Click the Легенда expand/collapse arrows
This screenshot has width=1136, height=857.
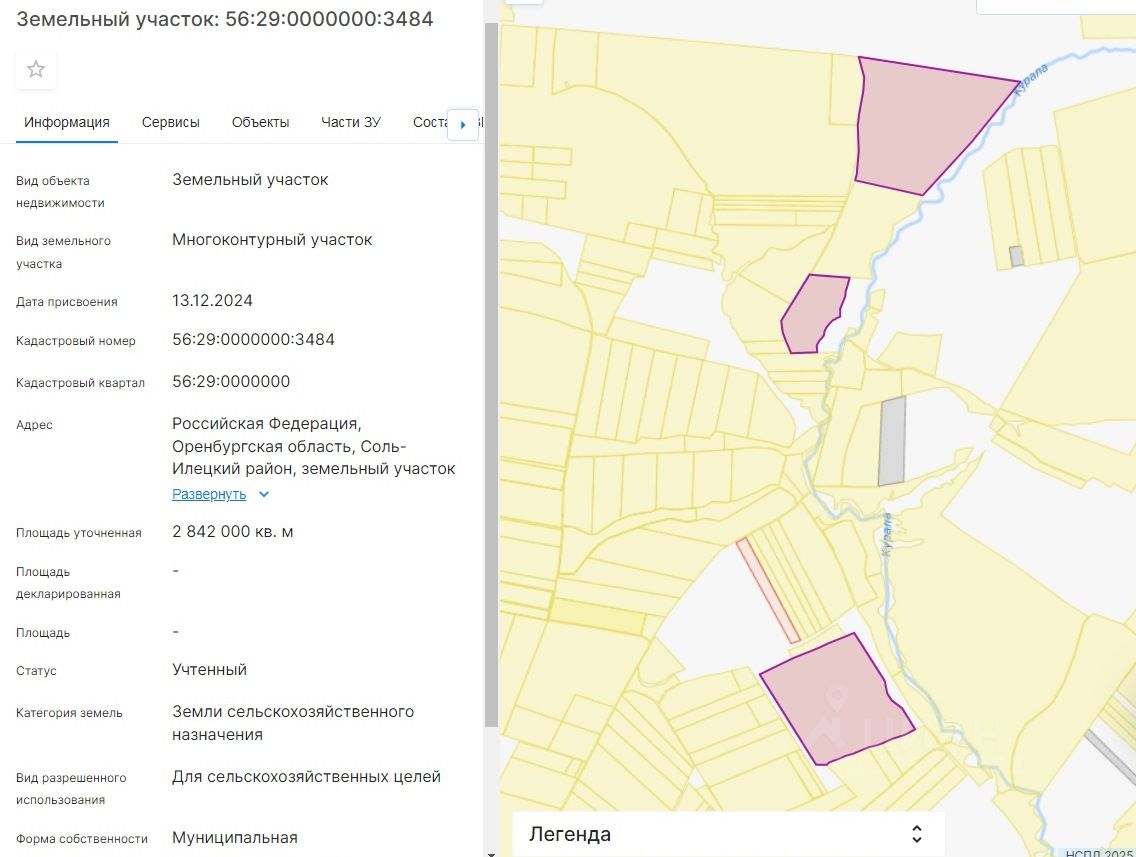coord(916,834)
